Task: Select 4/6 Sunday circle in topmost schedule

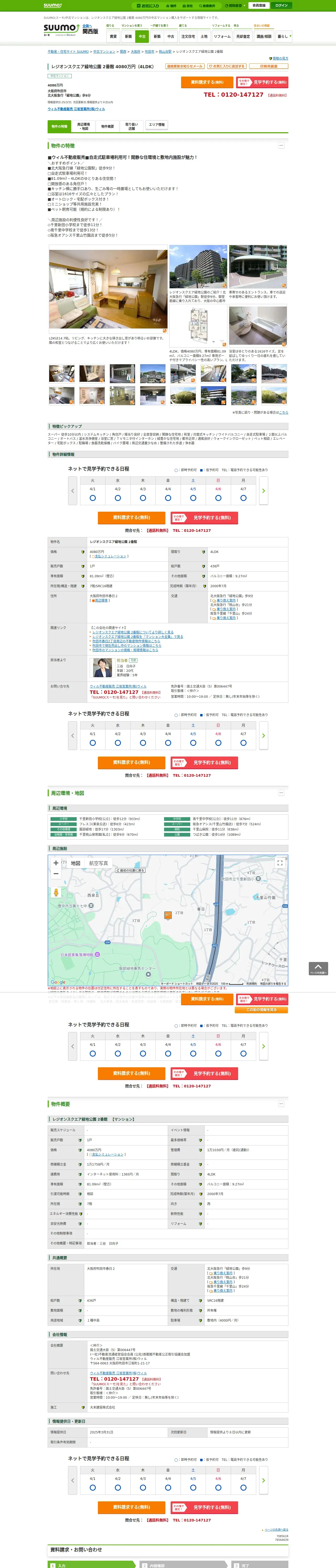Action: (218, 498)
